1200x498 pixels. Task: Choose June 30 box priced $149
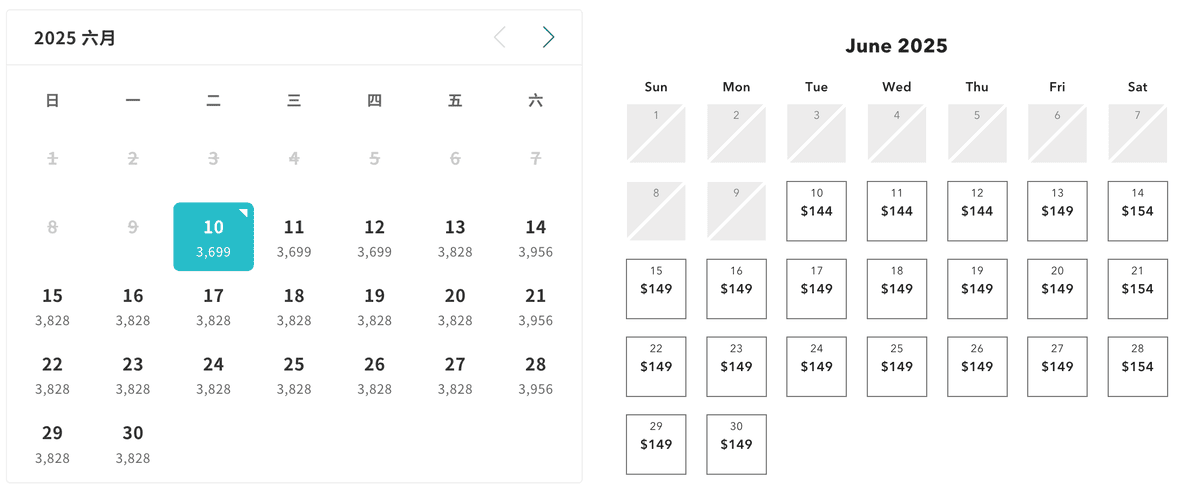(736, 444)
